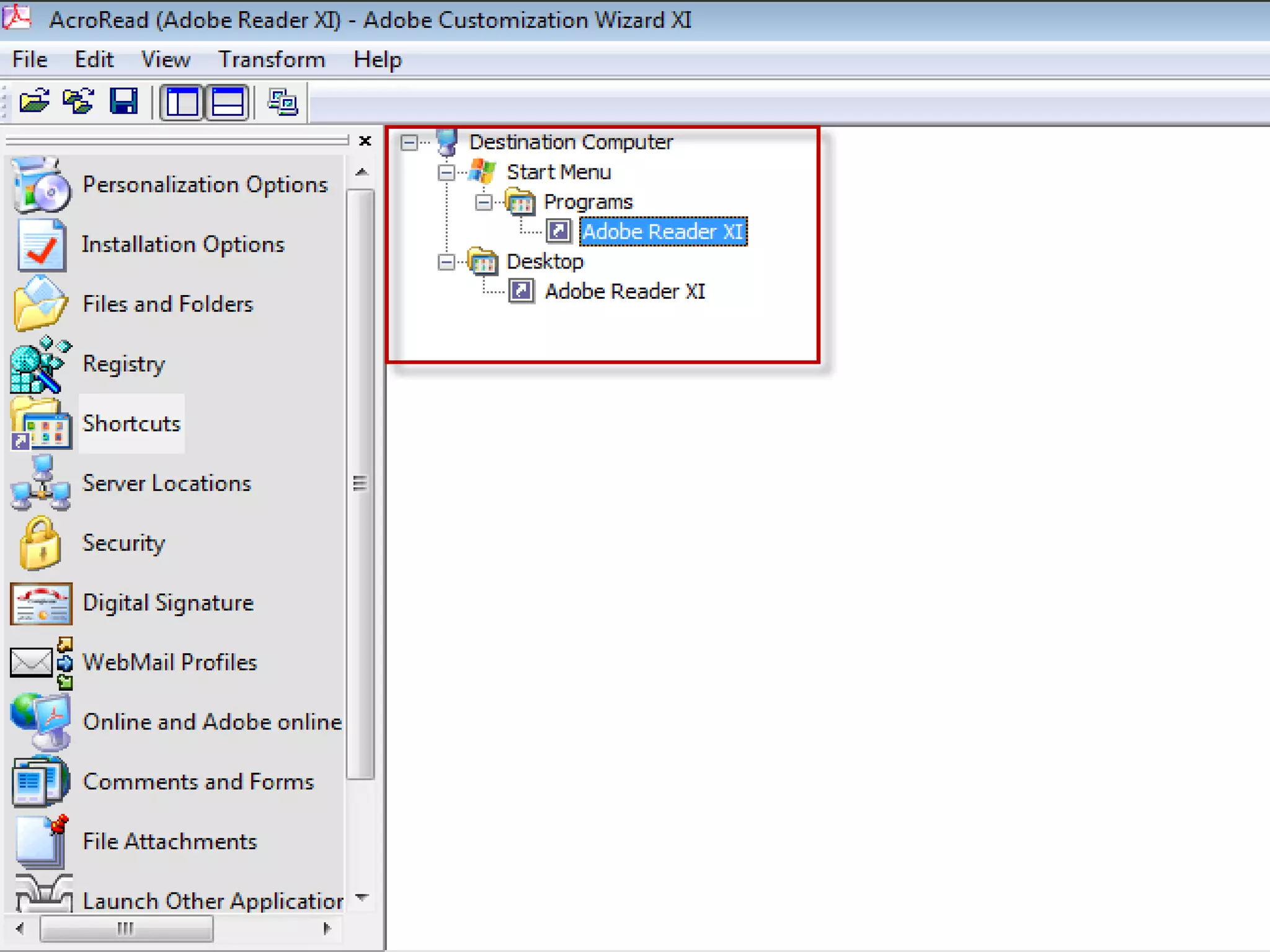Select the Programs folder in tree

[588, 201]
